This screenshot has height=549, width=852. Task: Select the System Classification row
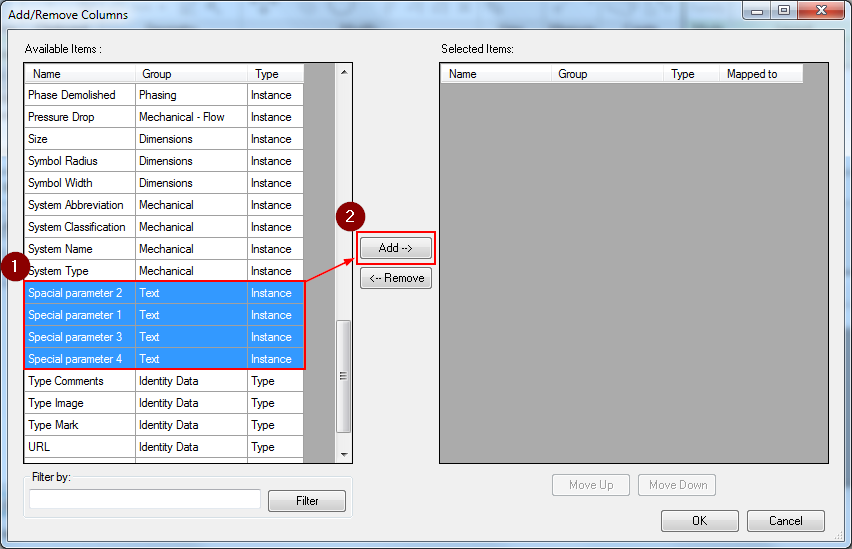click(x=164, y=227)
